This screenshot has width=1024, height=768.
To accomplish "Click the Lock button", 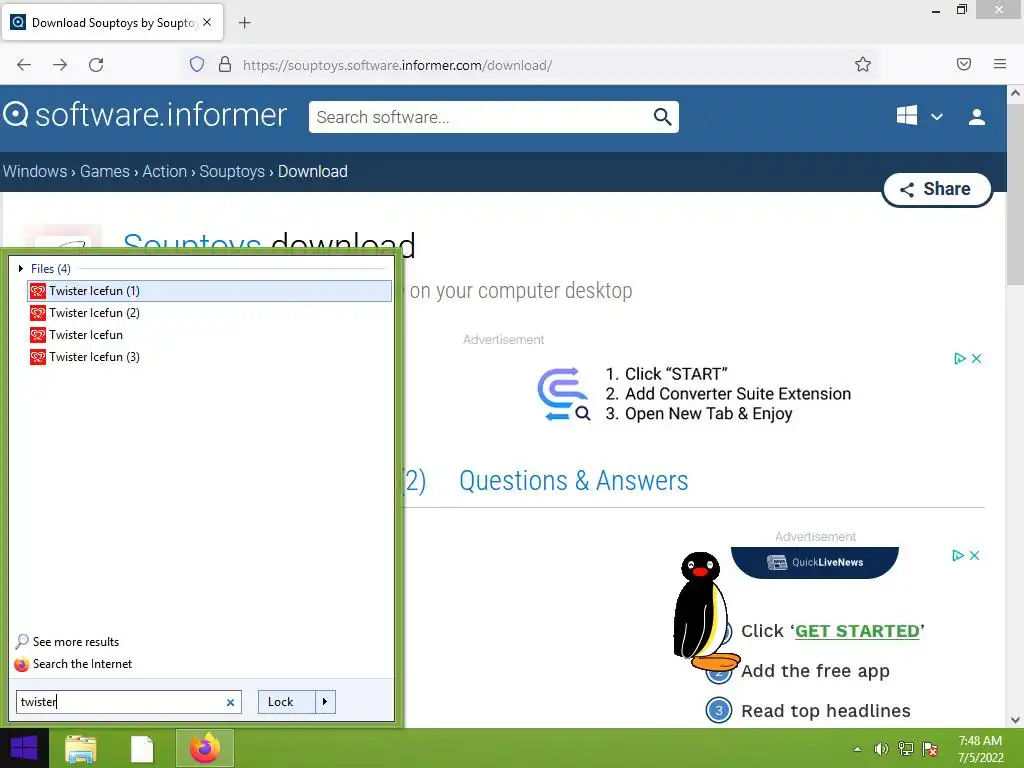I will point(287,702).
